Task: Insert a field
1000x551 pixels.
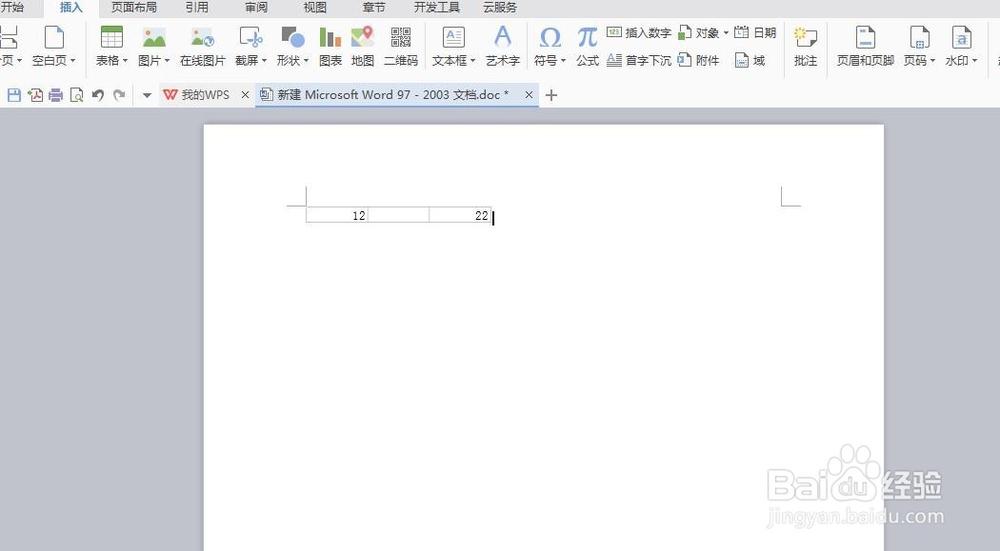Action: tap(750, 60)
